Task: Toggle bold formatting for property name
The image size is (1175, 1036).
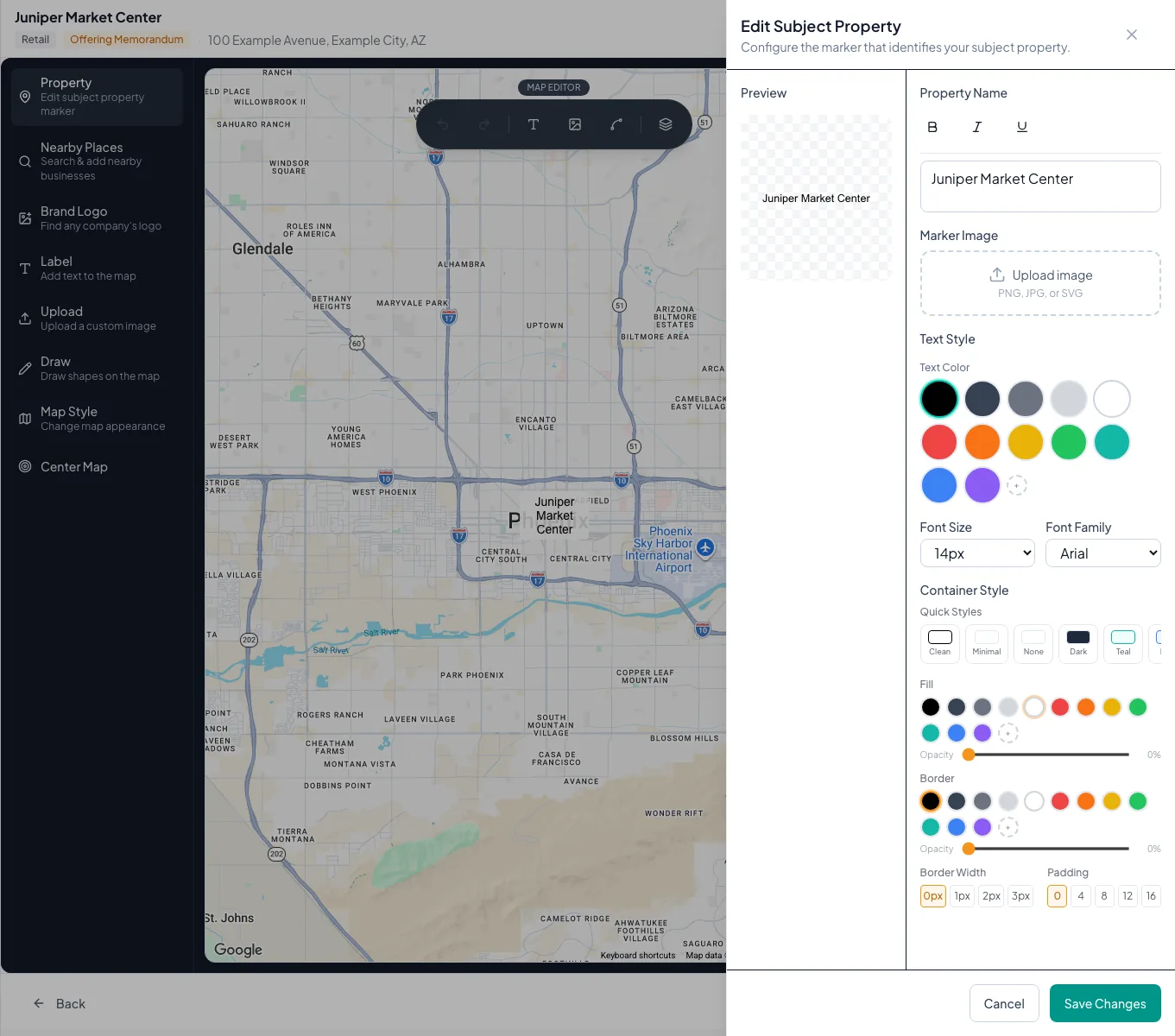Action: pyautogui.click(x=932, y=127)
